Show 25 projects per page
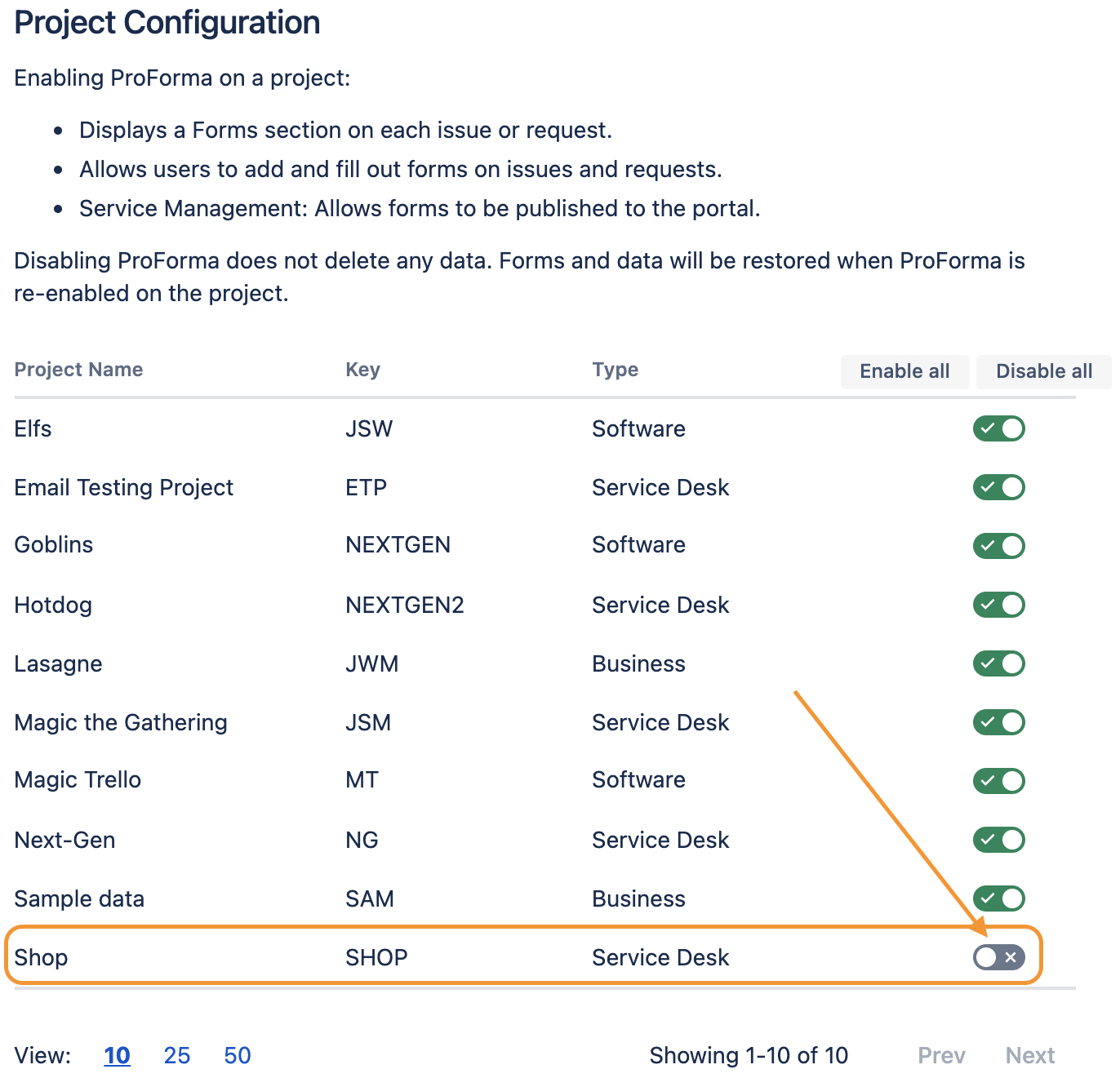 [177, 1055]
